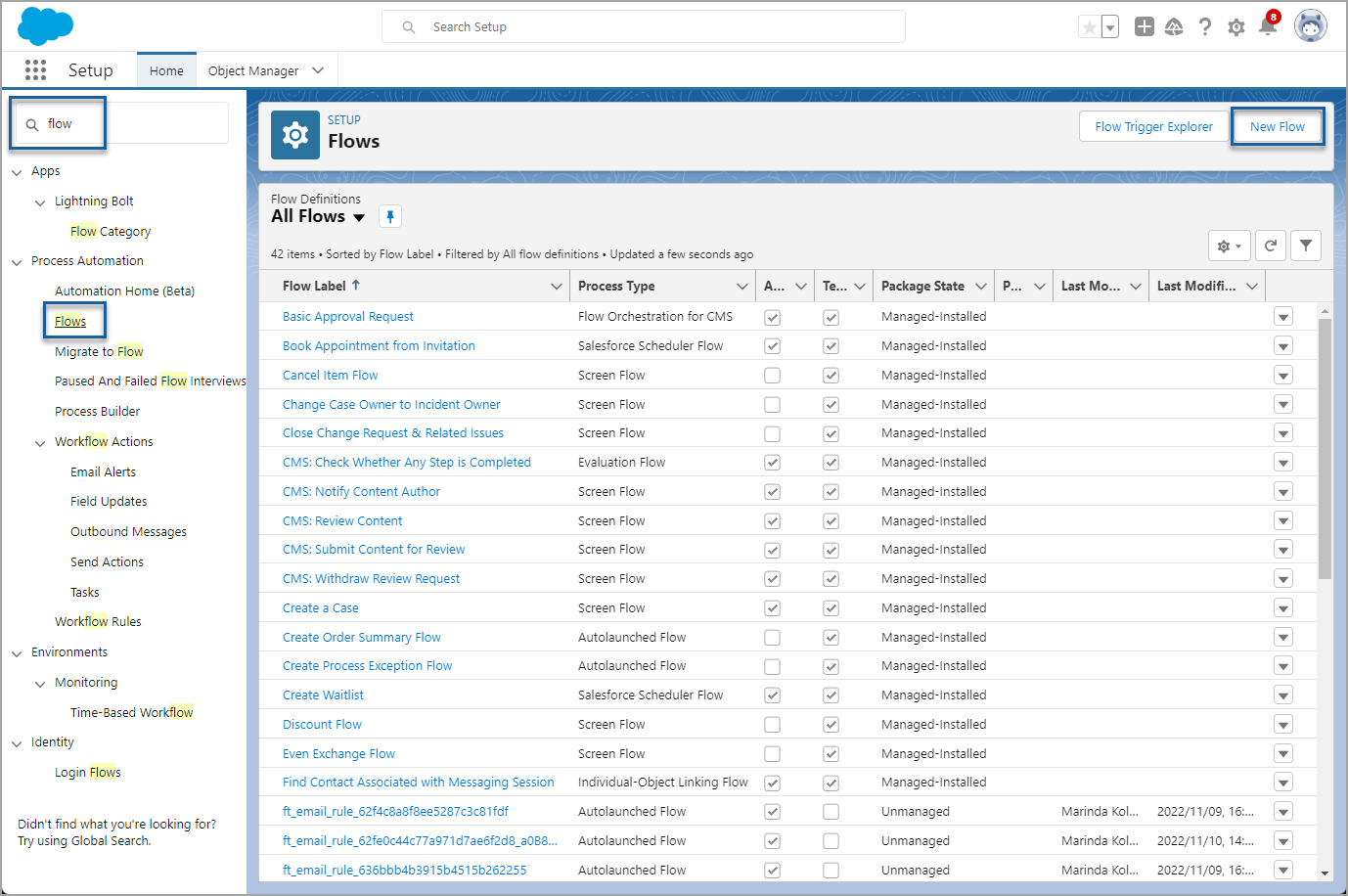The width and height of the screenshot is (1348, 896).
Task: Open row actions for Basic Approval Request
Action: (x=1283, y=317)
